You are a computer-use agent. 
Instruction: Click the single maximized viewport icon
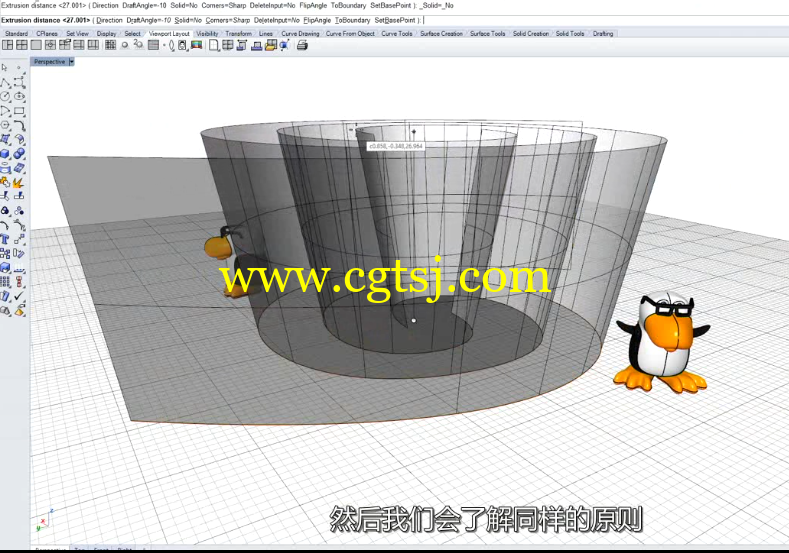(x=36, y=45)
